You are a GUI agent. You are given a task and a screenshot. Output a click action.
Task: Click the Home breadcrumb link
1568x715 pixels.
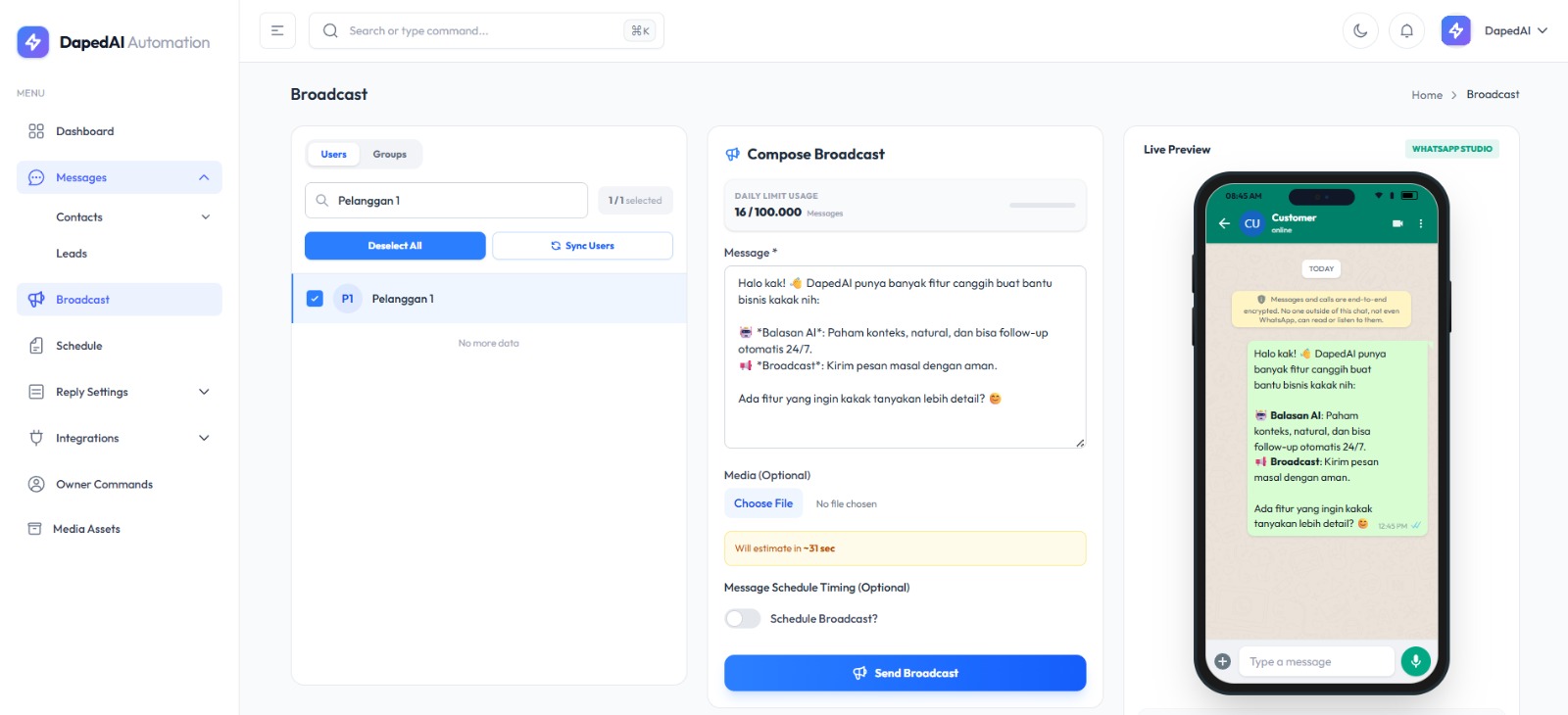click(1427, 95)
